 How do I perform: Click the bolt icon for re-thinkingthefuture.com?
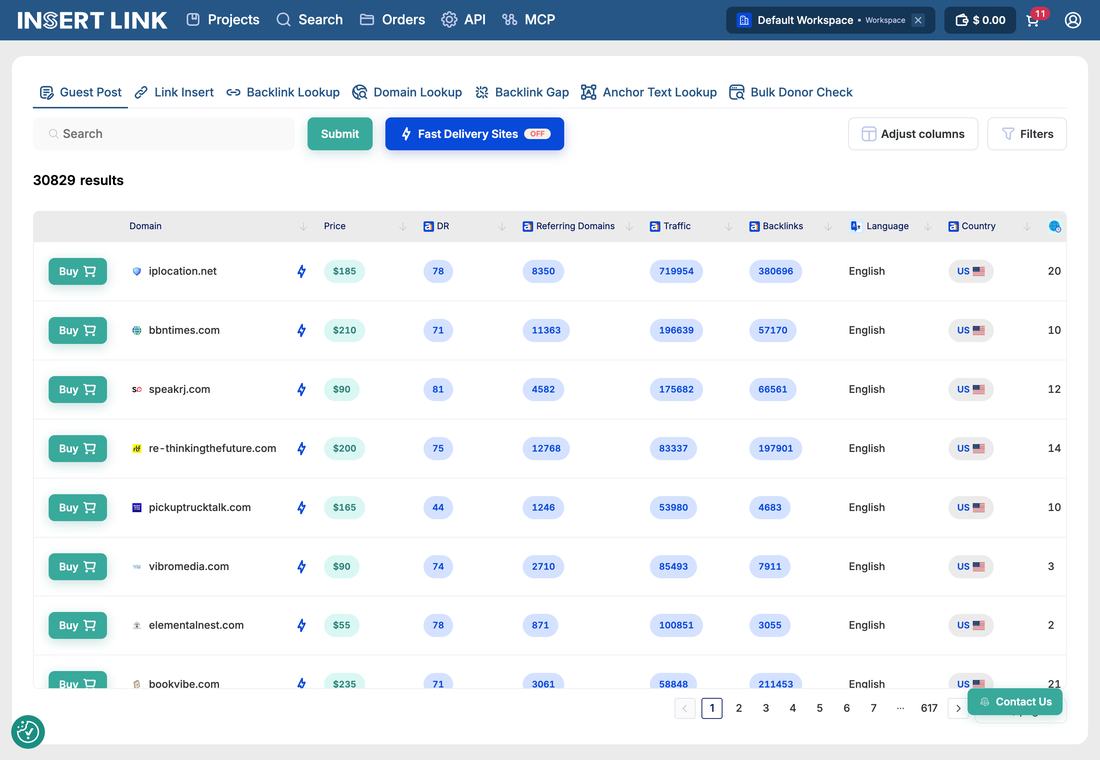(x=301, y=448)
